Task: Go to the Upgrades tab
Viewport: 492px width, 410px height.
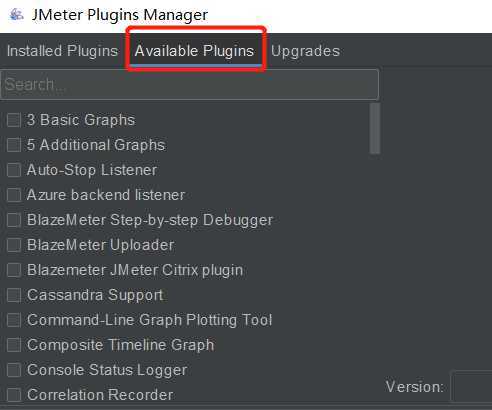Action: click(305, 51)
